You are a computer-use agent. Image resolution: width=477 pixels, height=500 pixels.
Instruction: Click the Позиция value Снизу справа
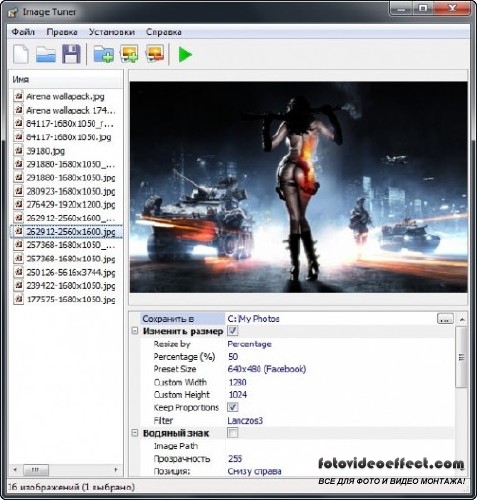coord(254,471)
